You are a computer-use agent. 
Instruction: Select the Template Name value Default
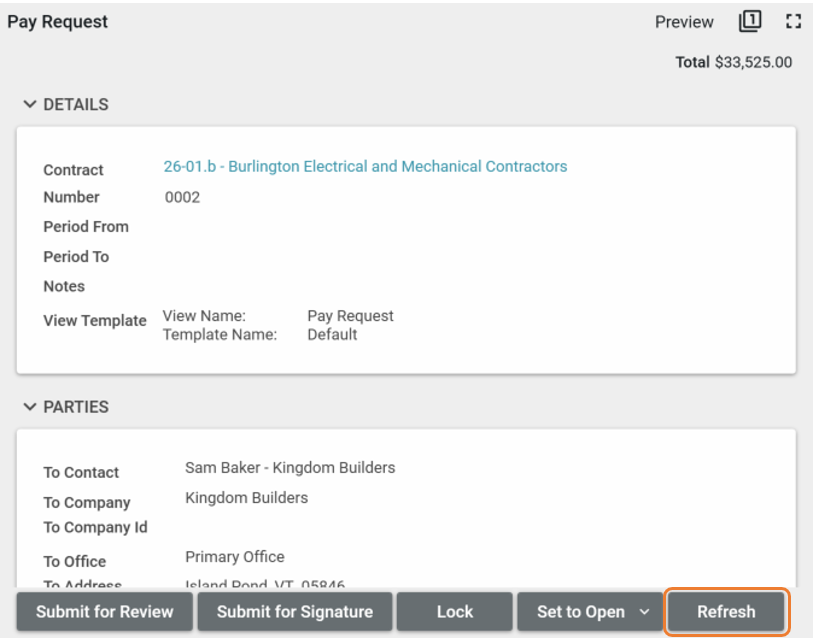tap(332, 334)
